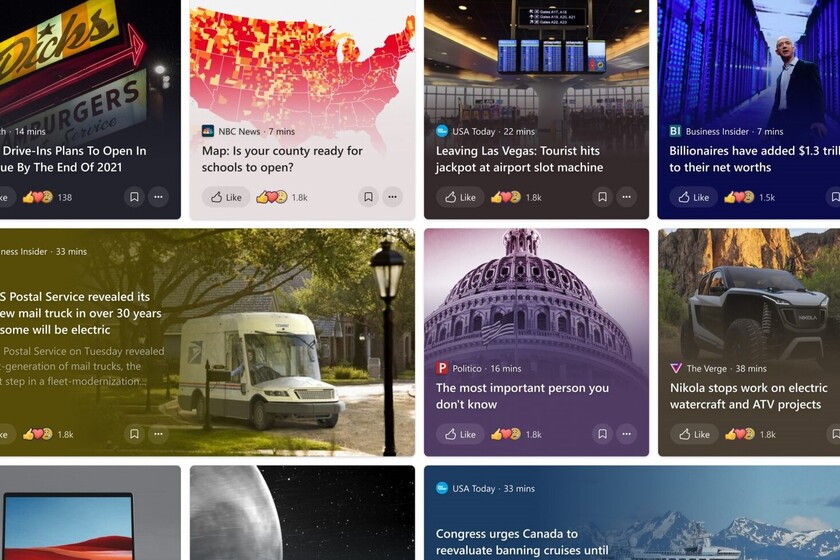The image size is (840, 560).
Task: Open Nikola stops work on electric watercraft headline
Action: pos(748,396)
